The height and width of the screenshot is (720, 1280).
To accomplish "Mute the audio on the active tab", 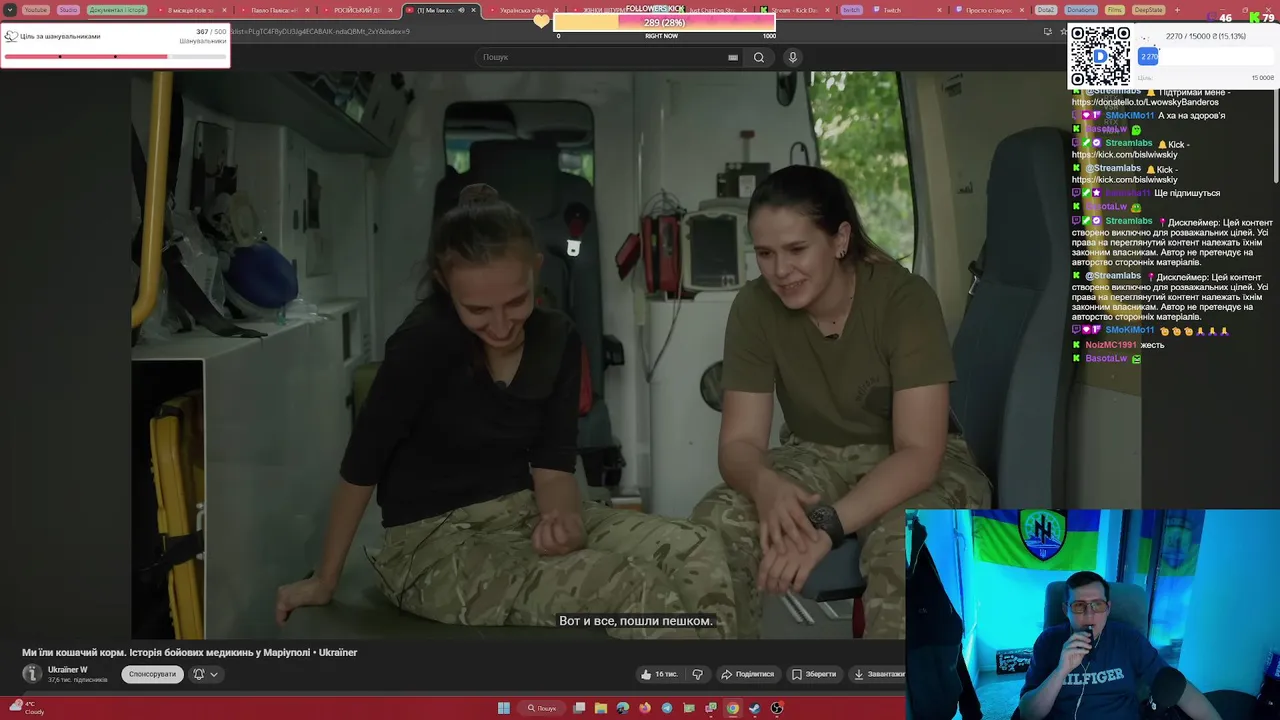I will click(461, 10).
